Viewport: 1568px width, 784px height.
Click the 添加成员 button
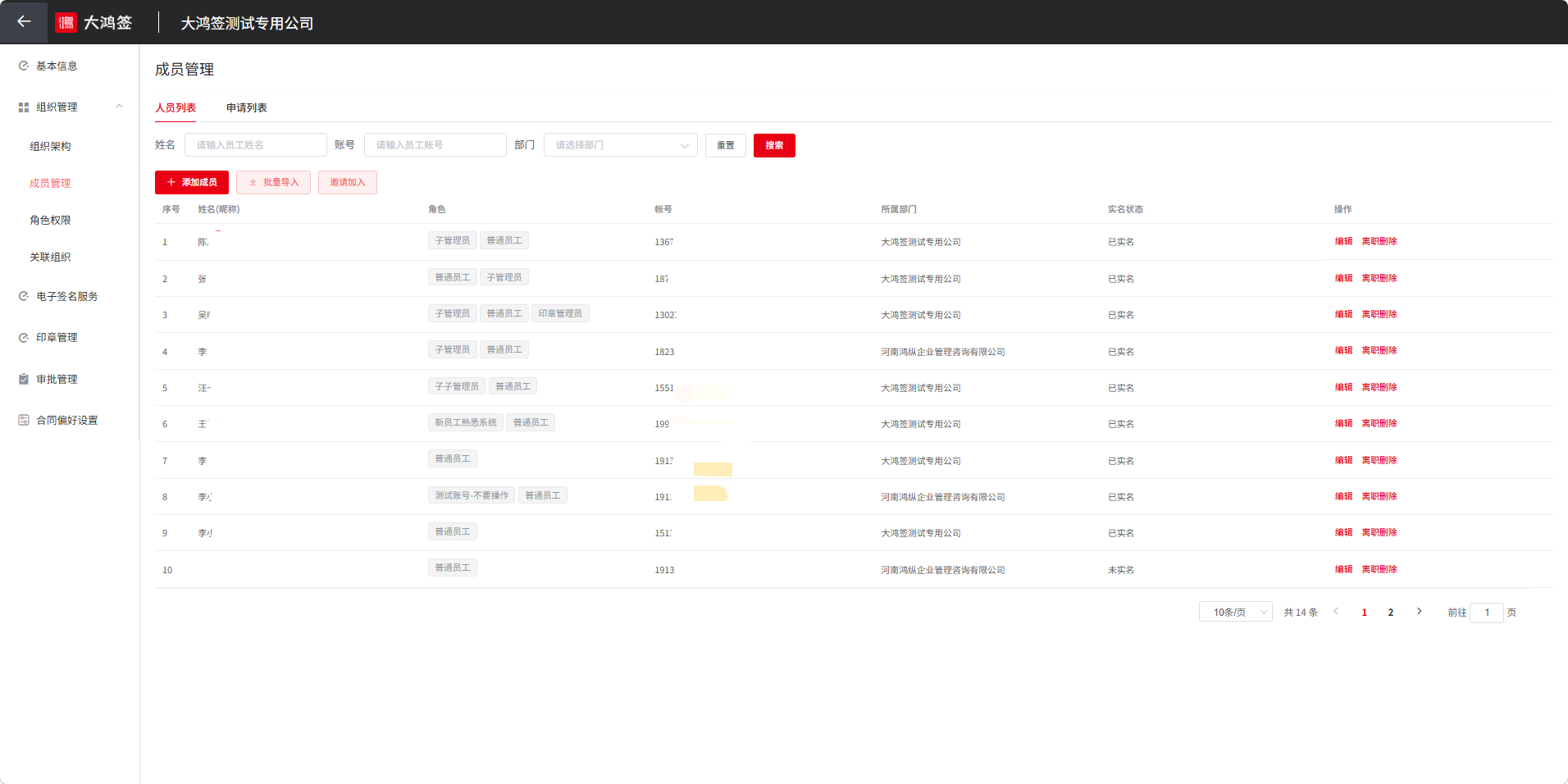click(x=192, y=183)
